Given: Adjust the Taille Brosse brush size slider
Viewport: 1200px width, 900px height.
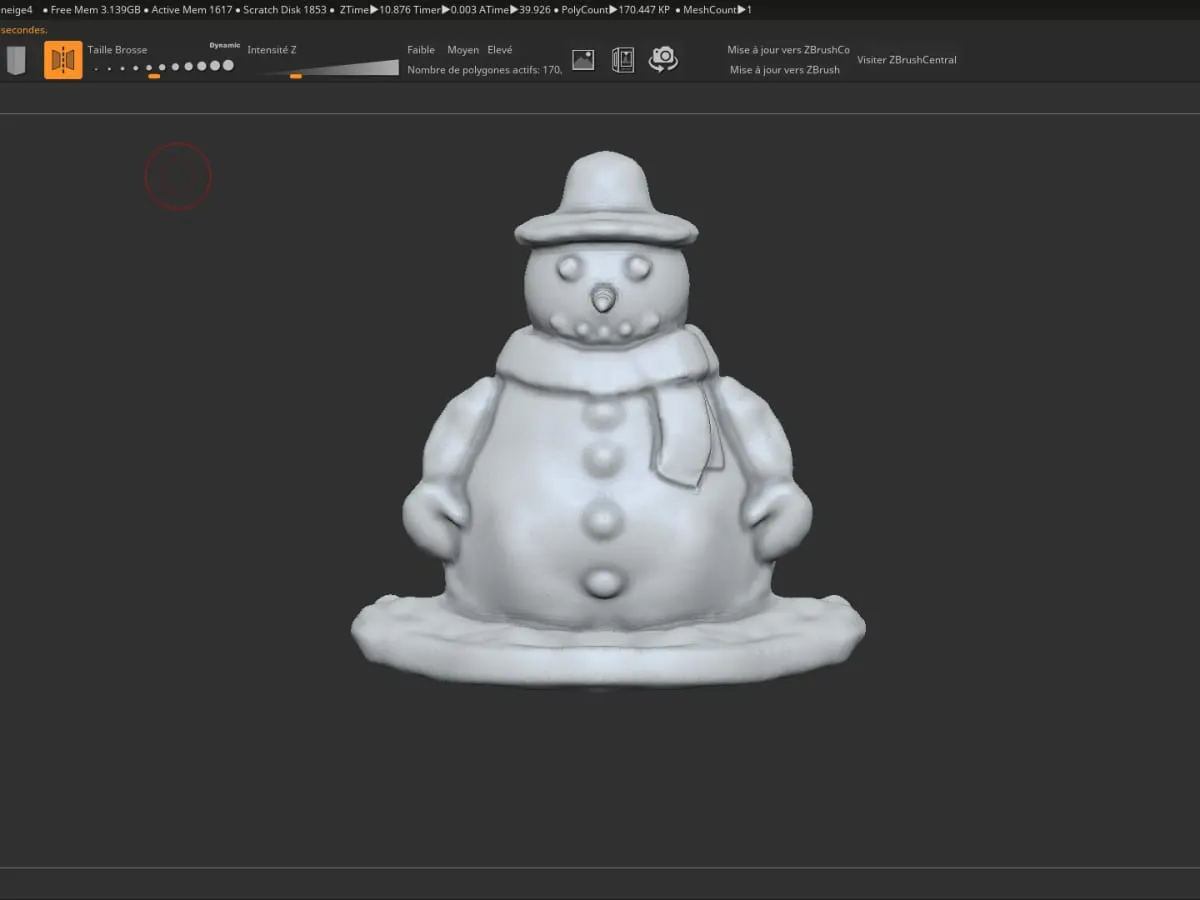Looking at the screenshot, I should coord(164,66).
